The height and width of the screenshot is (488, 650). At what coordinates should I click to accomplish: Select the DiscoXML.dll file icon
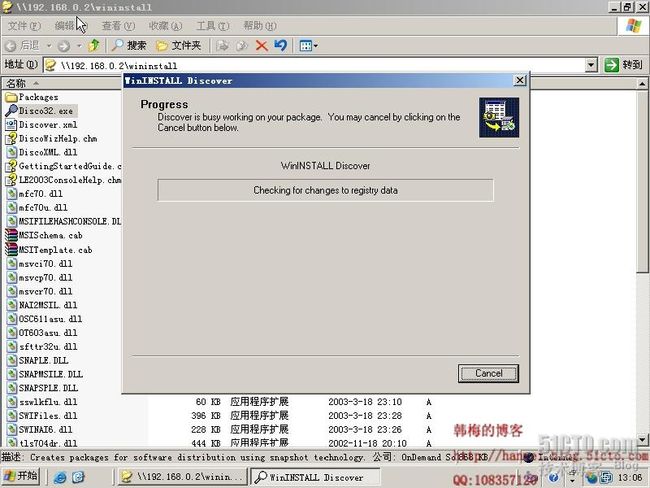tap(12, 152)
